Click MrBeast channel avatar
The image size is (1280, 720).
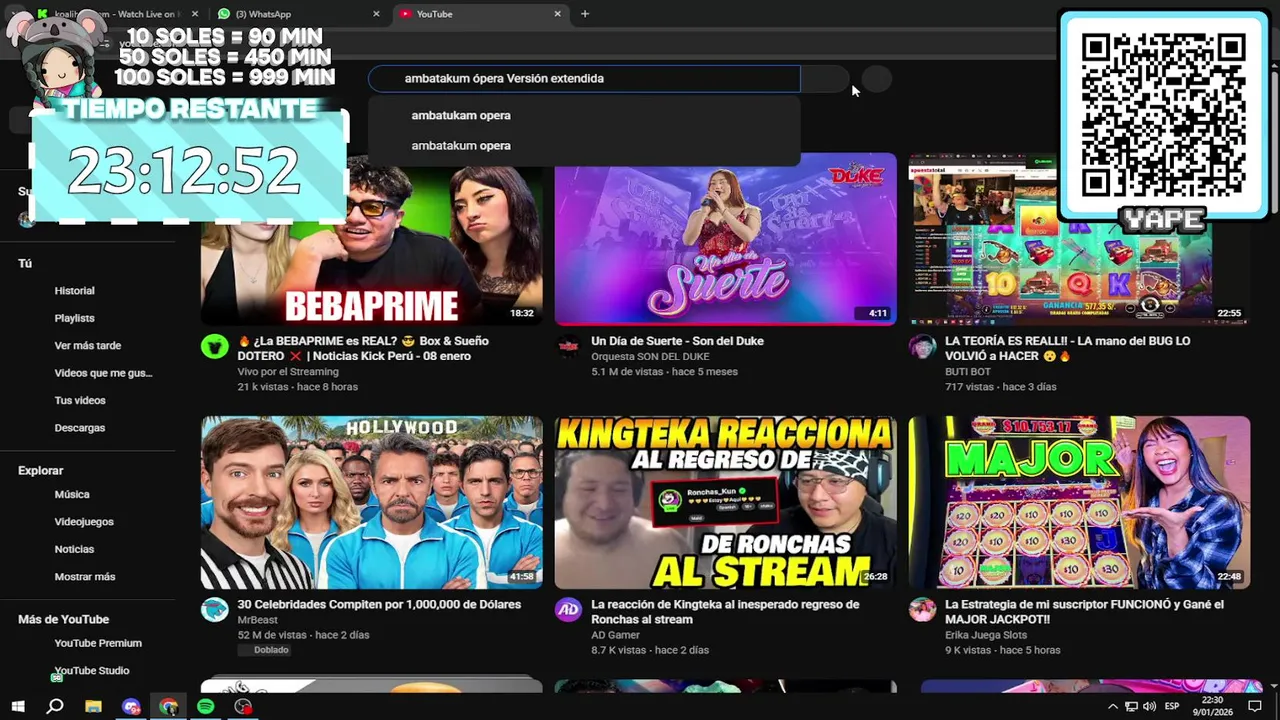click(214, 610)
